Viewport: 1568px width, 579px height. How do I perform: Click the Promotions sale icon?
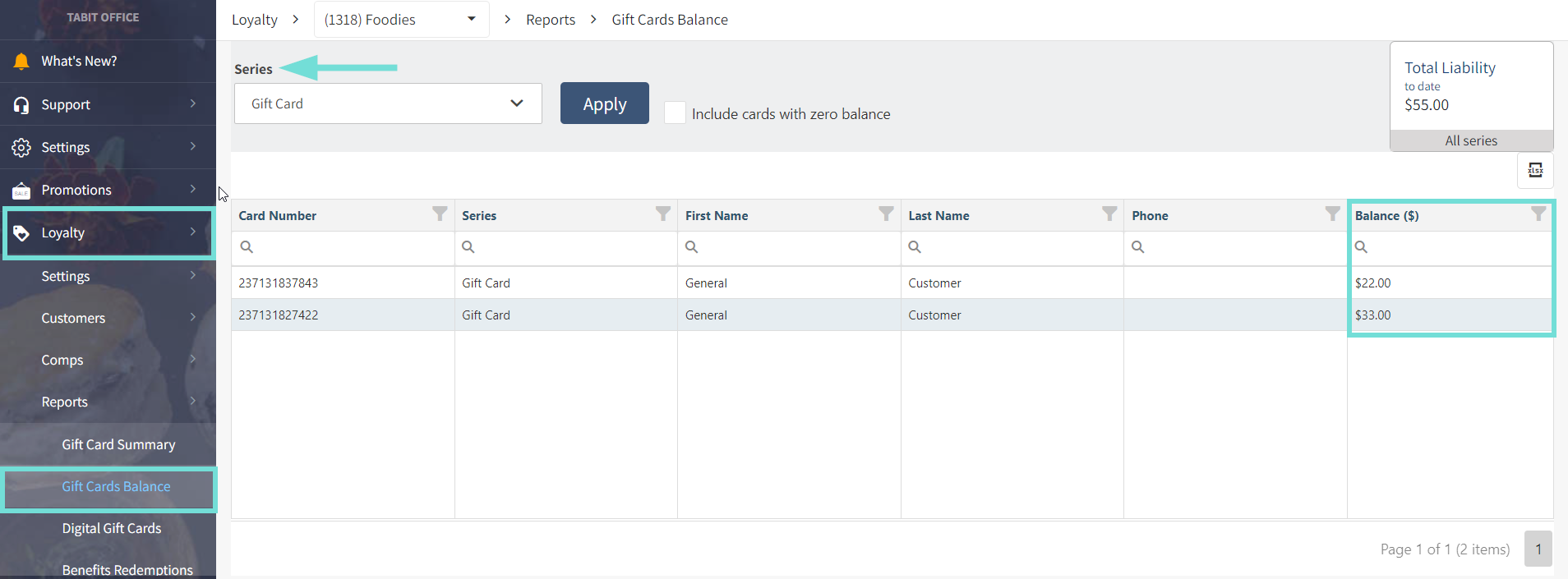21,191
